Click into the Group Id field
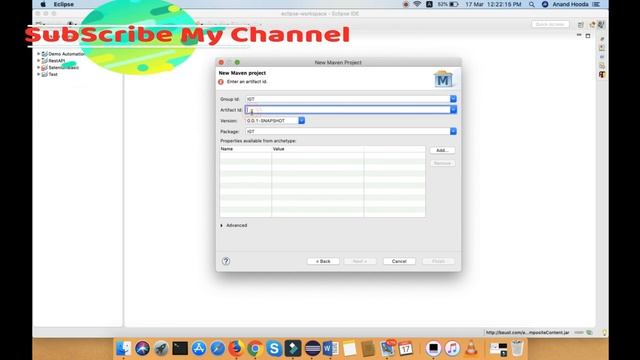 coord(347,99)
